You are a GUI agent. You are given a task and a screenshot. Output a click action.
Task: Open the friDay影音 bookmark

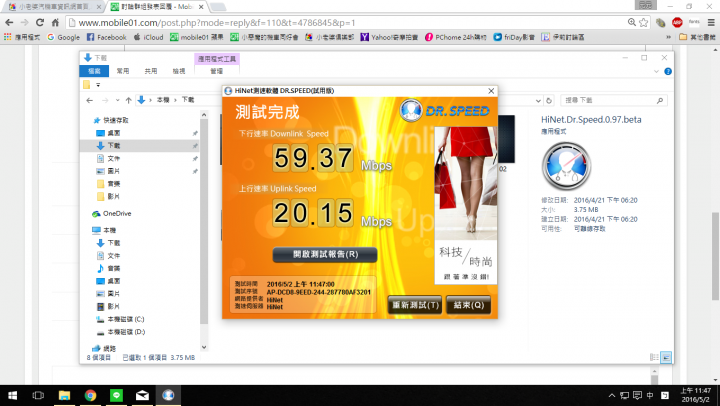(x=514, y=37)
